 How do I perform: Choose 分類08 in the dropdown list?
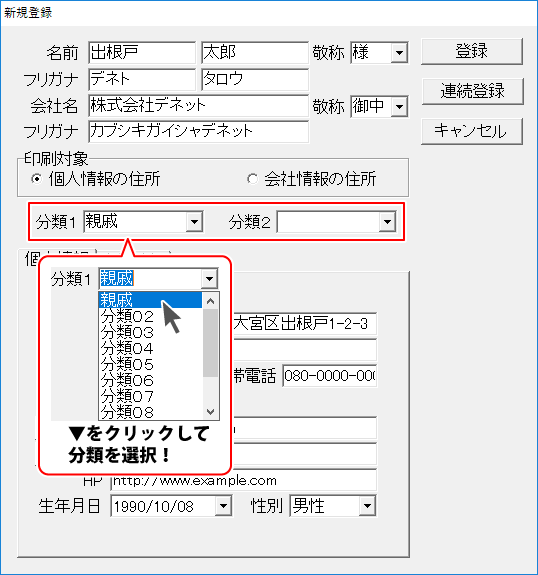tap(150, 412)
